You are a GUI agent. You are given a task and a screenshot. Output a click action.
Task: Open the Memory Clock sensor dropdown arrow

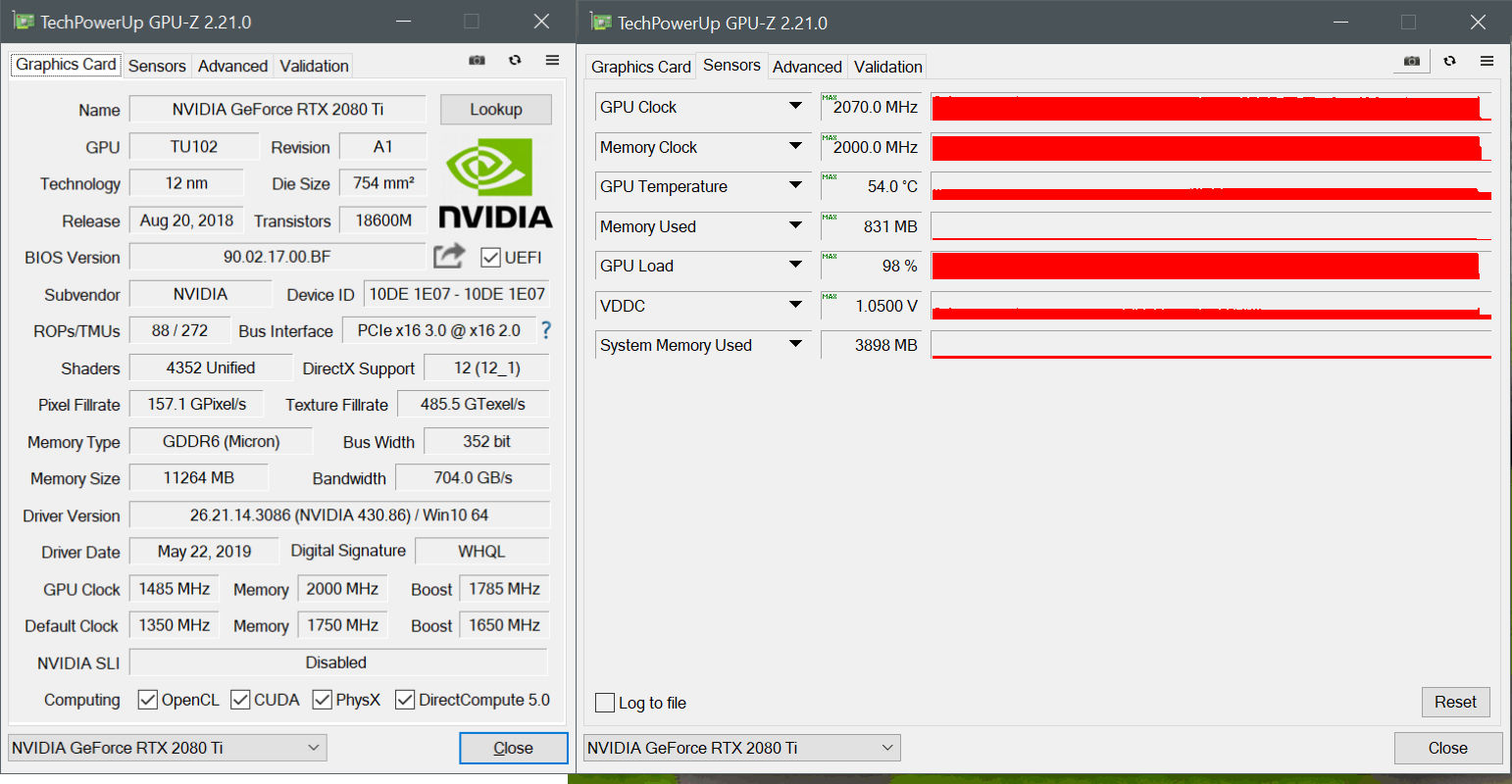pos(796,146)
